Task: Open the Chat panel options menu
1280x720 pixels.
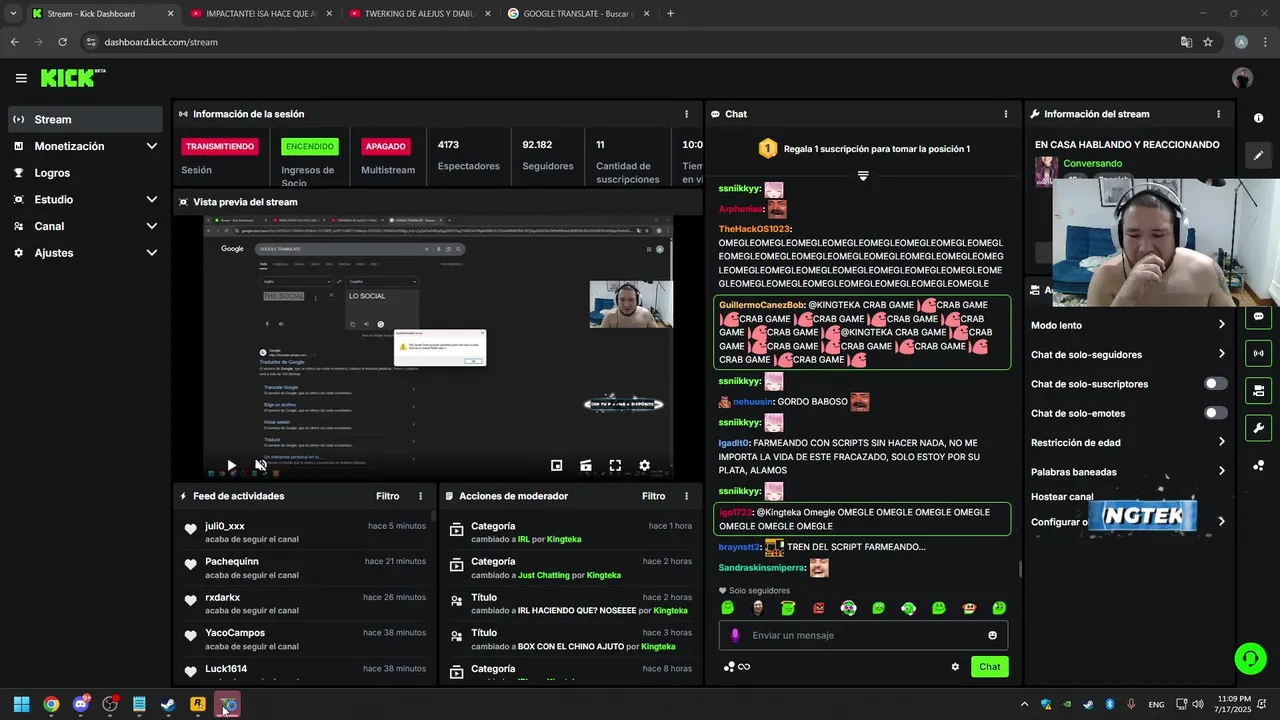Action: click(x=1006, y=114)
